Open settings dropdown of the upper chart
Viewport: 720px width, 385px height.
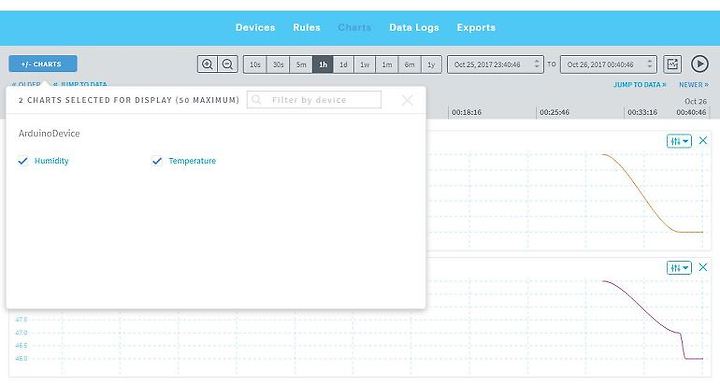tap(679, 141)
